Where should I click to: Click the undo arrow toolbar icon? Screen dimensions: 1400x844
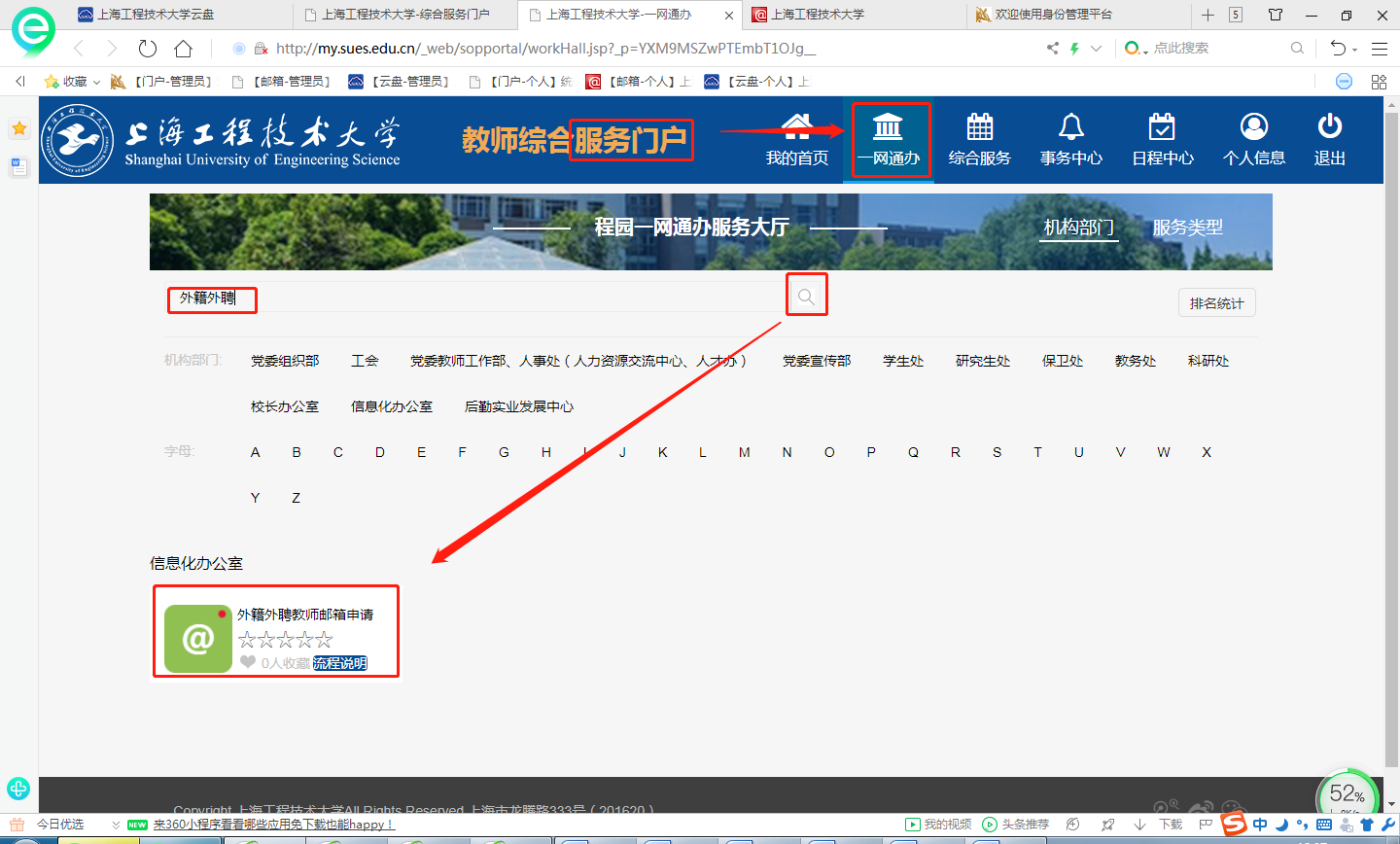click(x=1338, y=49)
